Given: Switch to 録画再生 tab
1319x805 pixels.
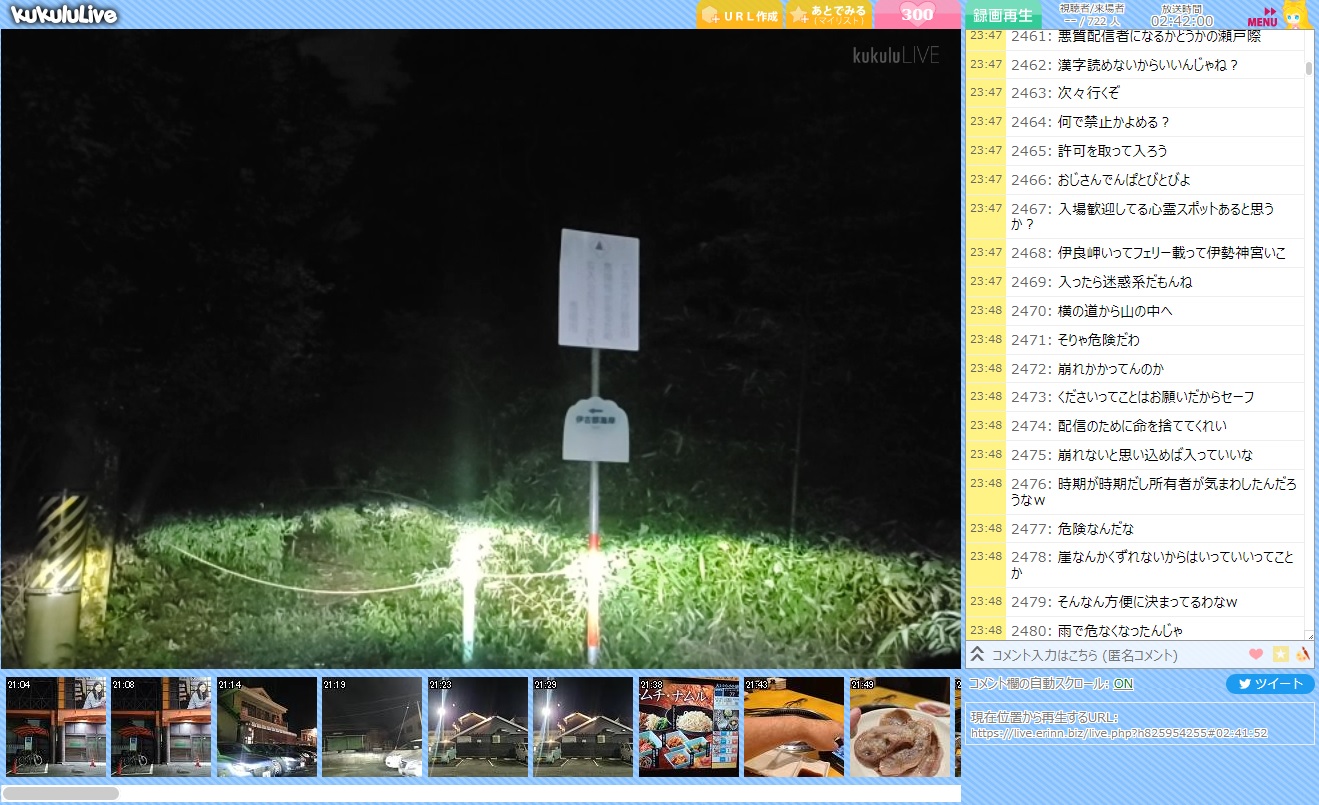Looking at the screenshot, I should click(x=1002, y=15).
